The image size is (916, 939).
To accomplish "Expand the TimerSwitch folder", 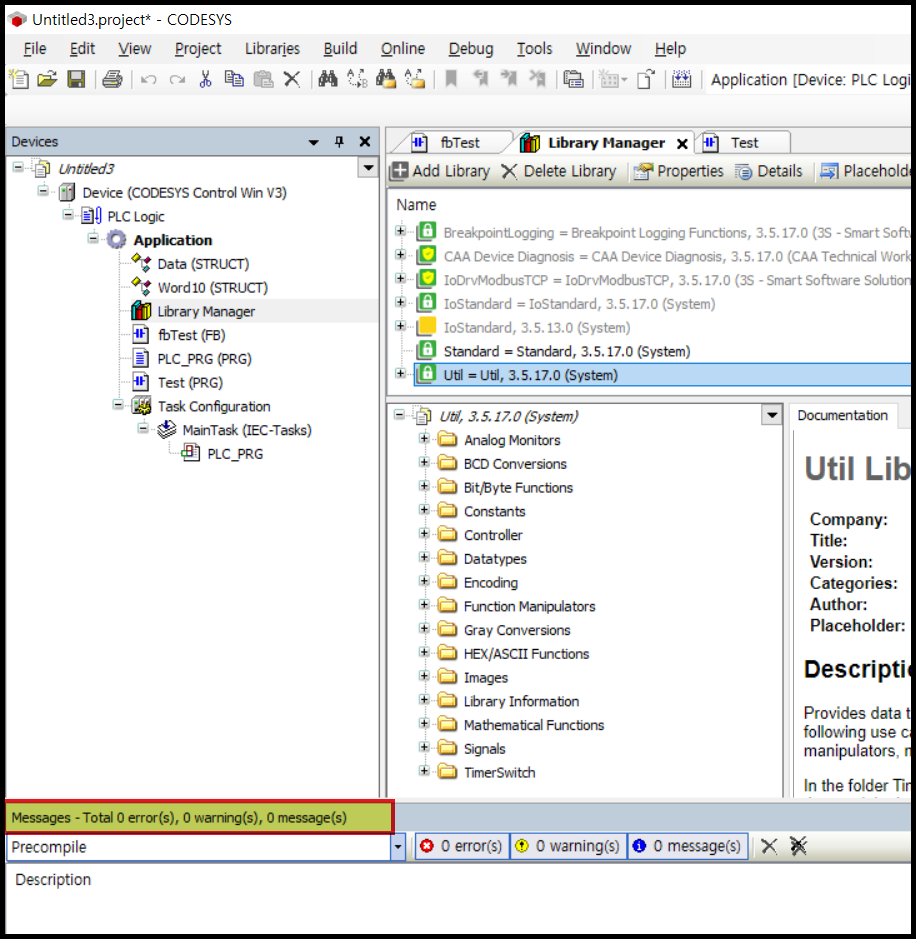I will click(424, 771).
